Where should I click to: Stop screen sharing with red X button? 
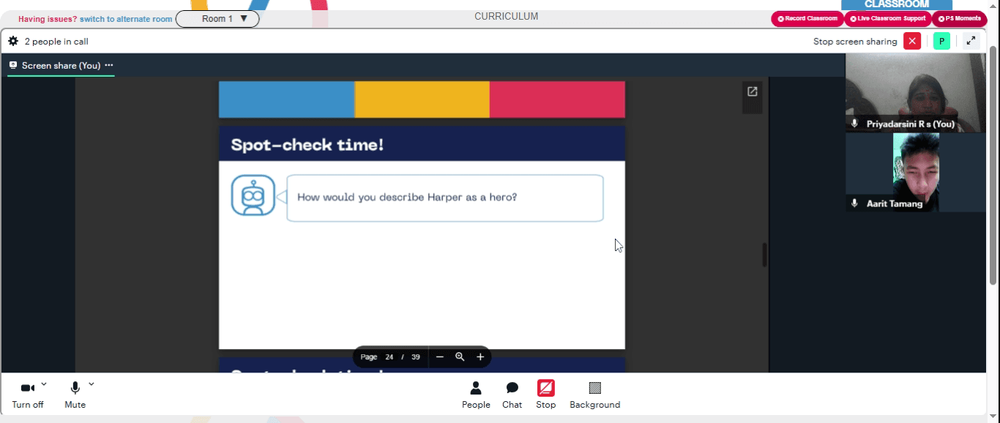[912, 41]
